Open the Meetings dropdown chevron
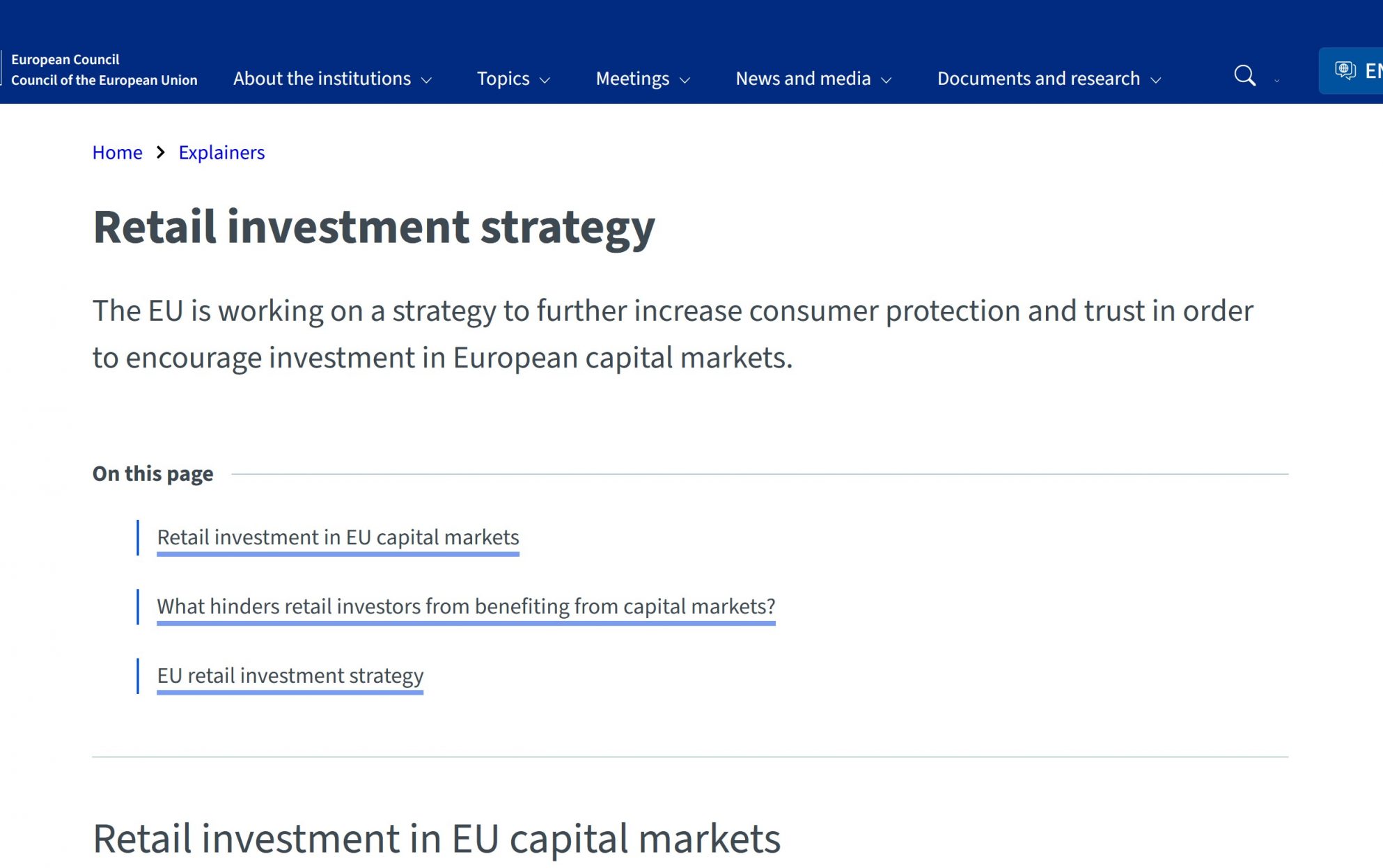The image size is (1383, 868). (x=685, y=80)
